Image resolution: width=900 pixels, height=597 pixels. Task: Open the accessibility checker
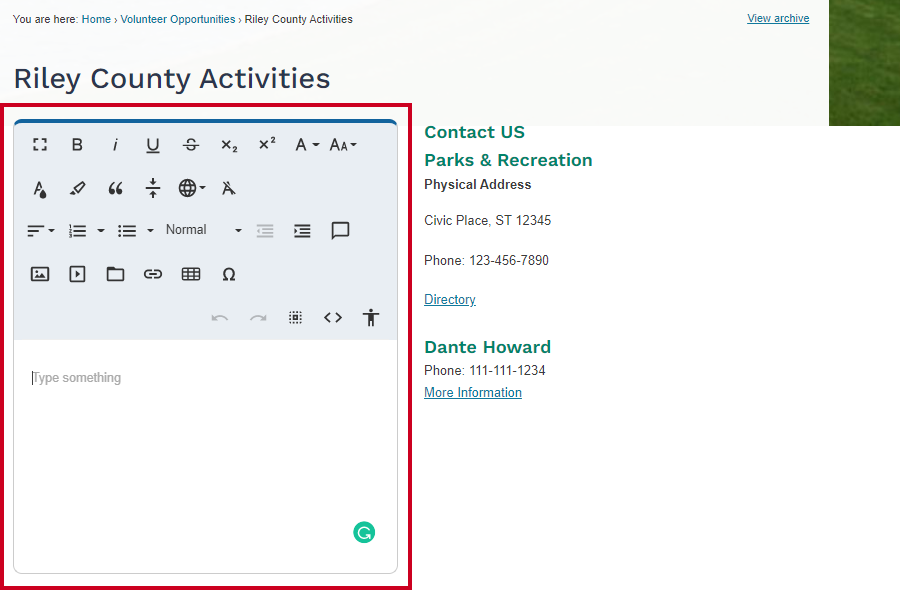[371, 317]
